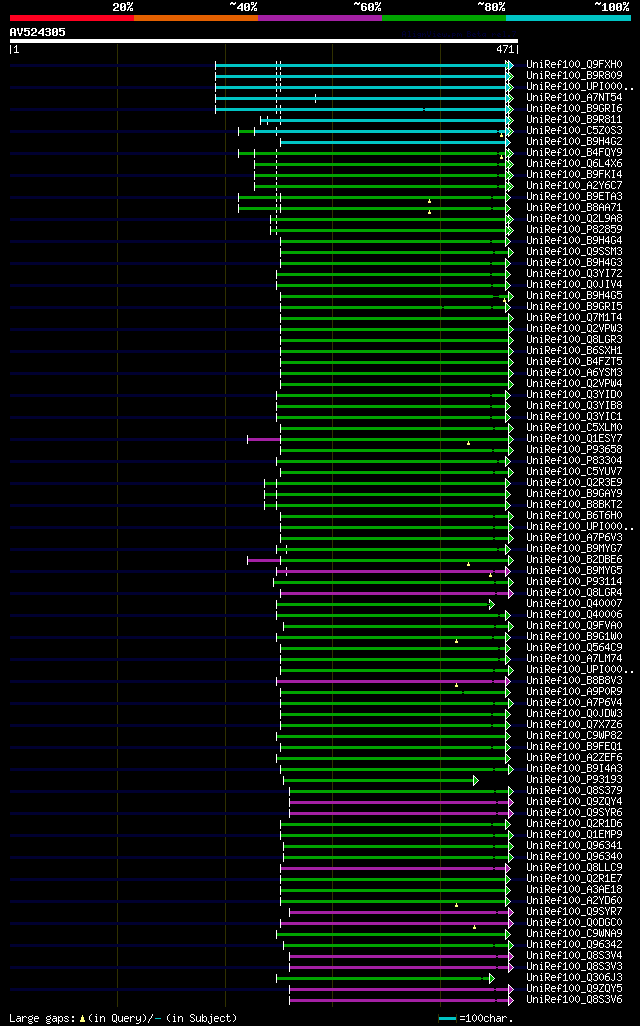Select label UniRef100_A6YSM3

point(574,373)
